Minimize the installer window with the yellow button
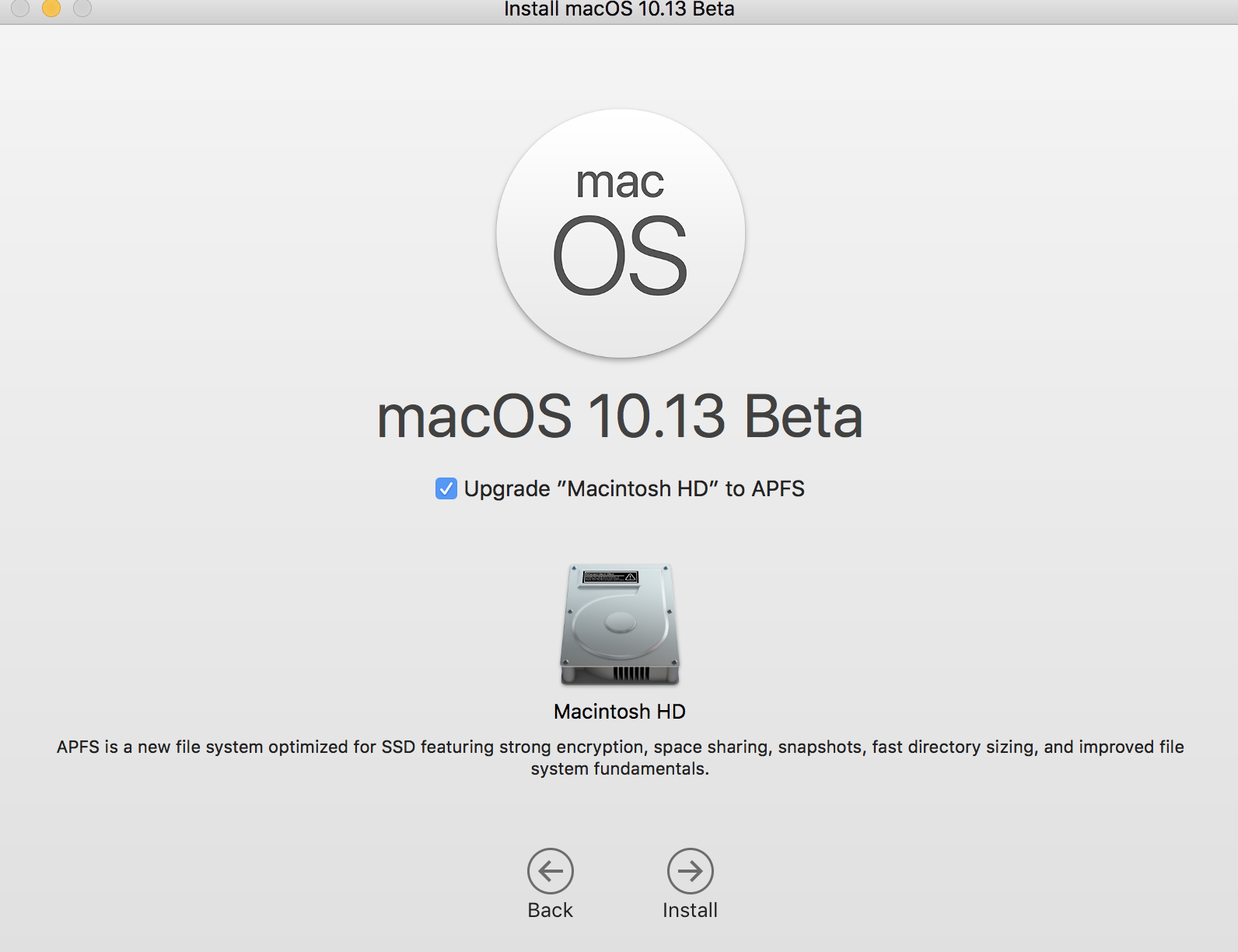Viewport: 1238px width, 952px height. (x=51, y=8)
